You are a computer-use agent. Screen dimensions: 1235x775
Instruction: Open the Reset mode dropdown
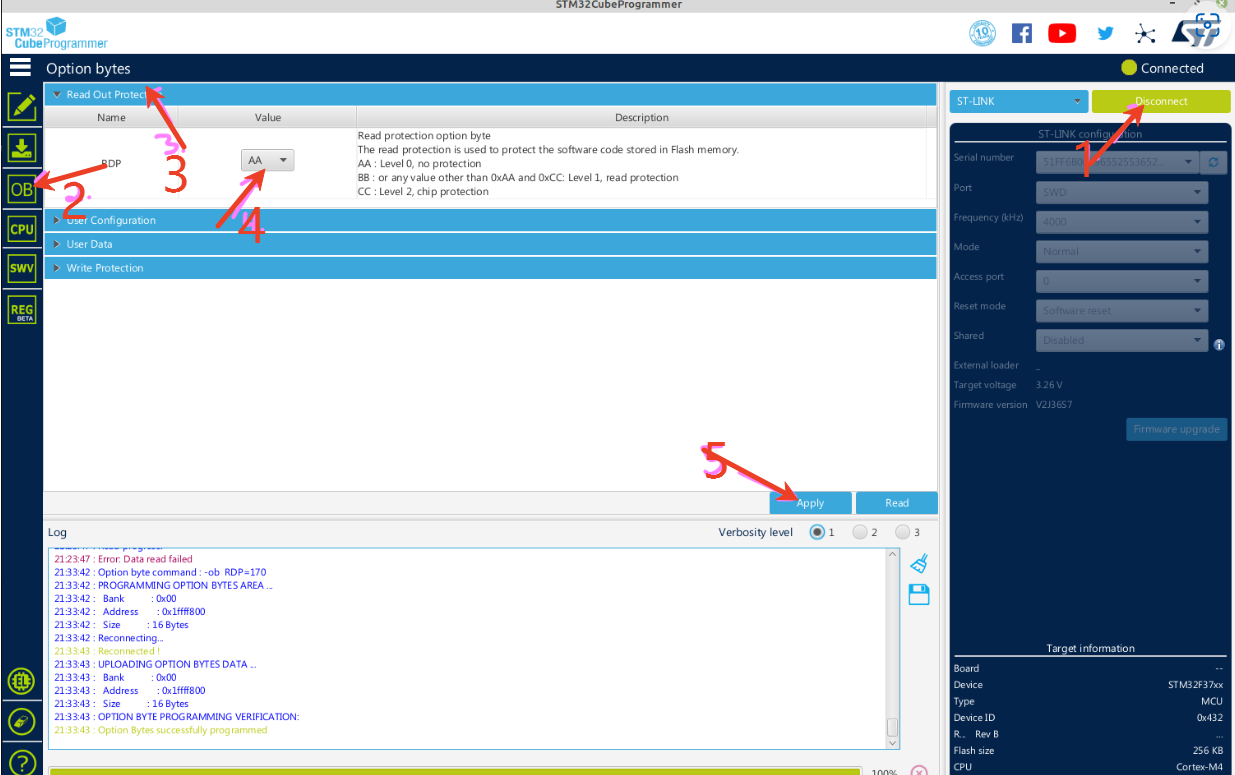tap(1122, 310)
